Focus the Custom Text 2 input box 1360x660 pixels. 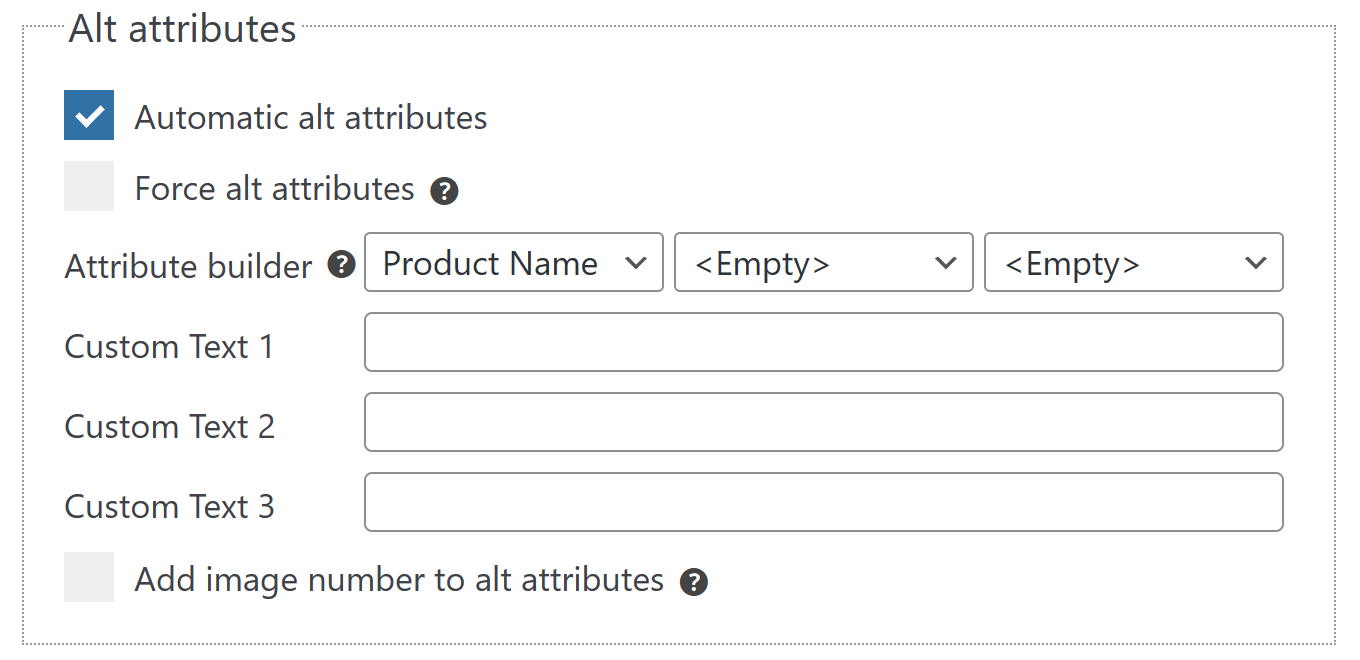[x=823, y=422]
